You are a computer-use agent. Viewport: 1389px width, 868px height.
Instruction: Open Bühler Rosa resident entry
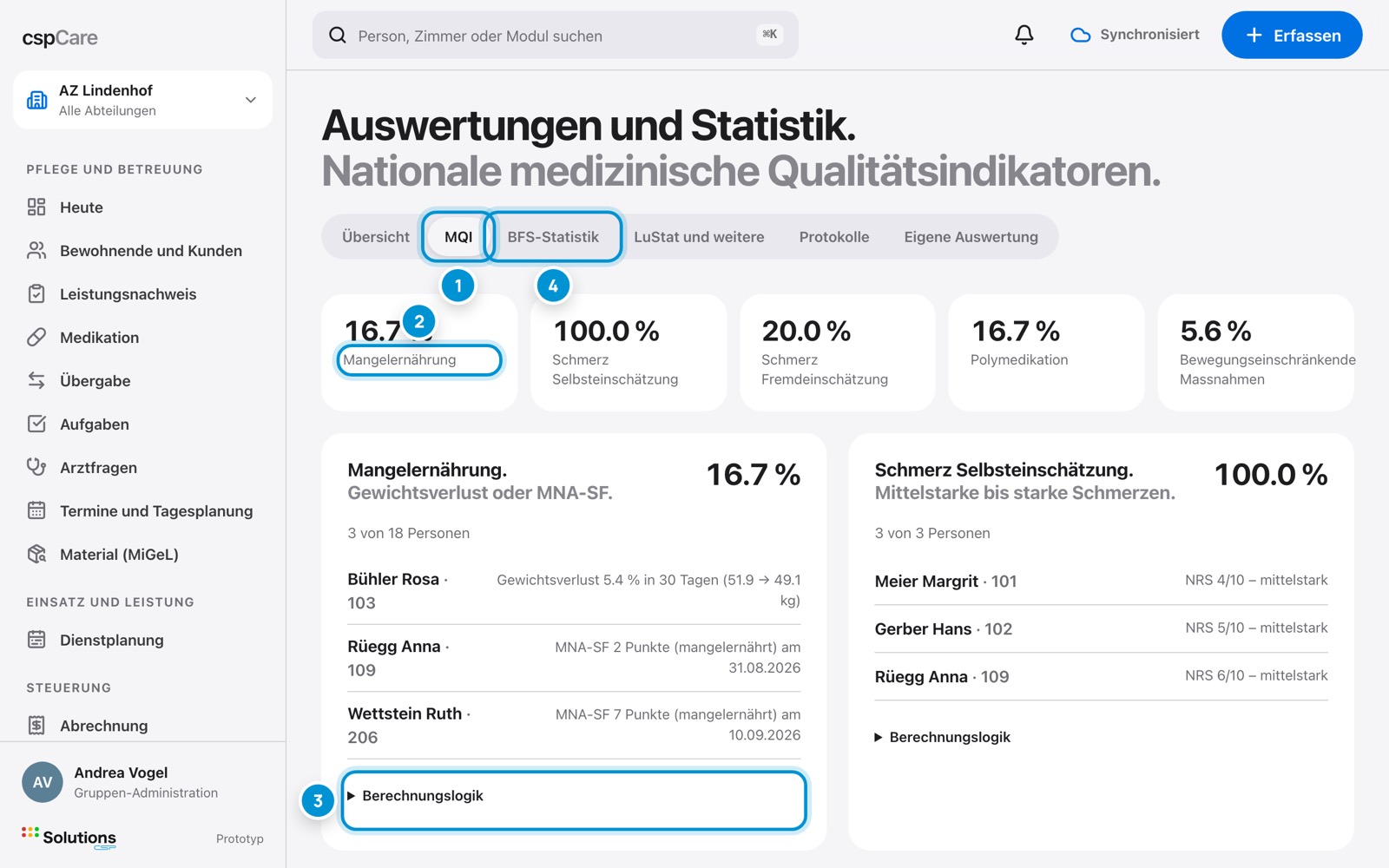tap(574, 590)
